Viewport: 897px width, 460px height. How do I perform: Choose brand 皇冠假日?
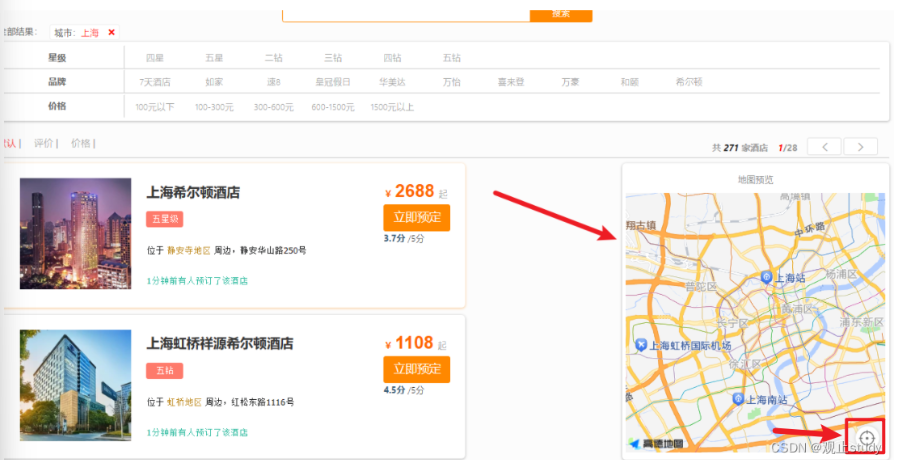pyautogui.click(x=333, y=82)
